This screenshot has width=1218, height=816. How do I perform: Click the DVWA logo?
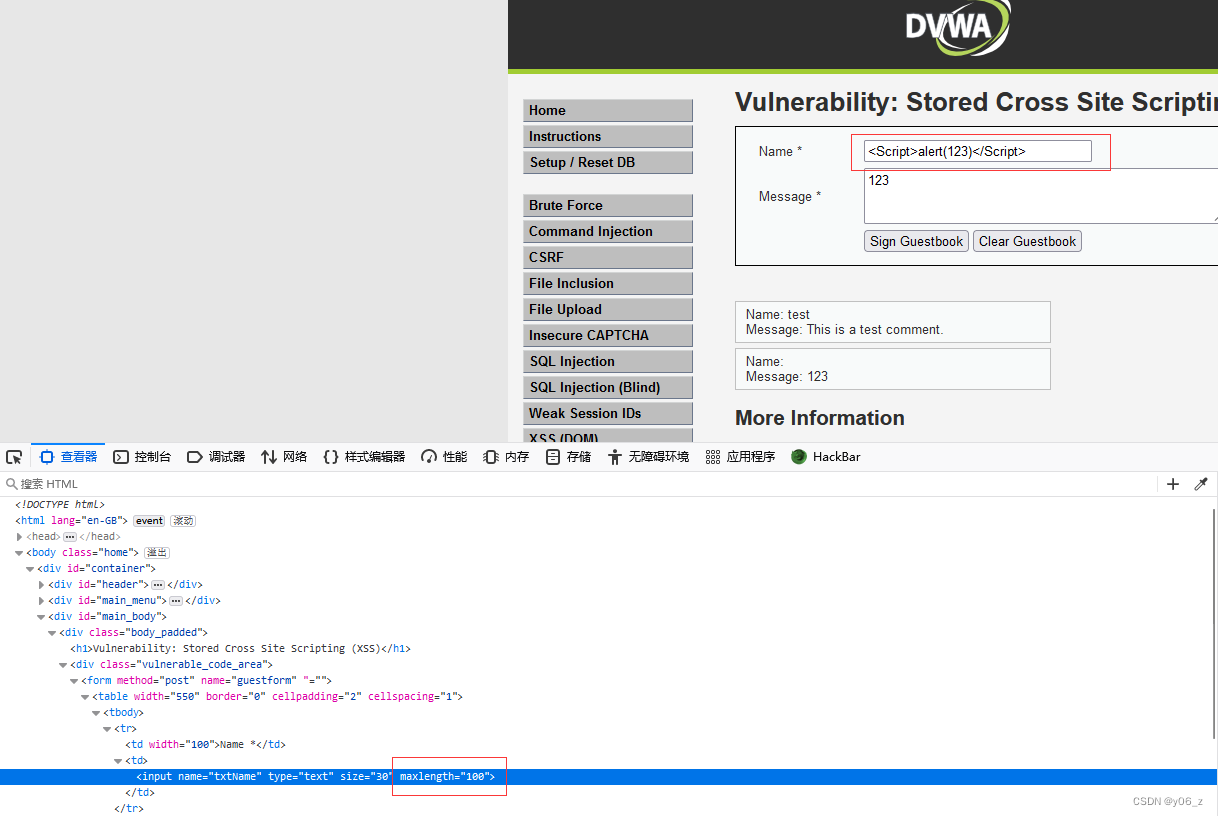point(957,27)
